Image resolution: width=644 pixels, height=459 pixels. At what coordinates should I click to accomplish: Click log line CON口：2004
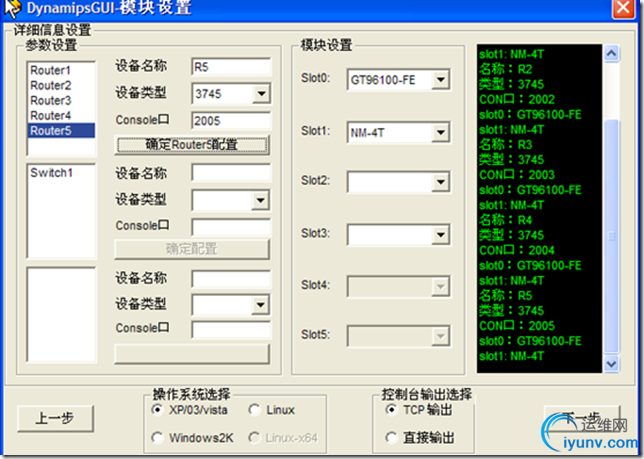click(517, 250)
